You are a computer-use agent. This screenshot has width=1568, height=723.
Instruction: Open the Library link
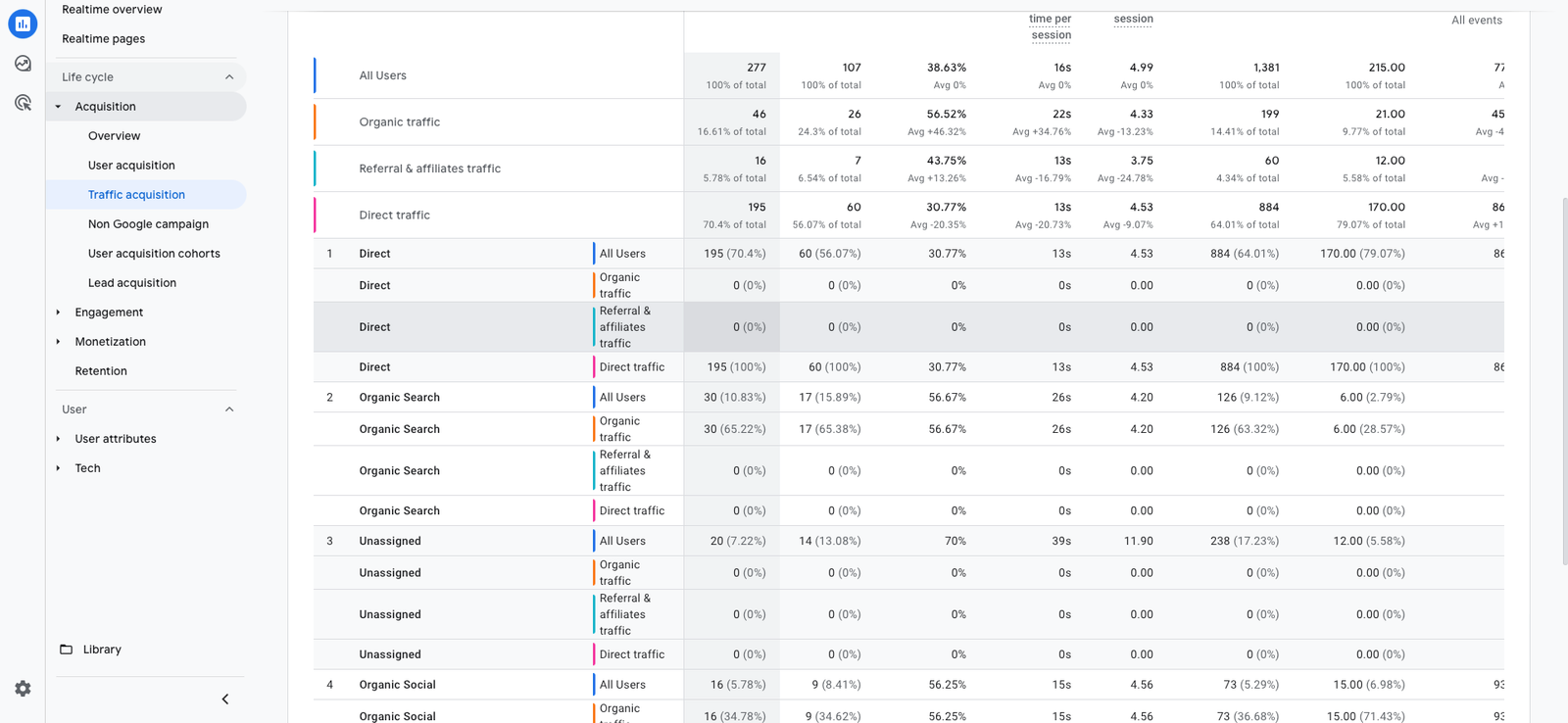[102, 650]
